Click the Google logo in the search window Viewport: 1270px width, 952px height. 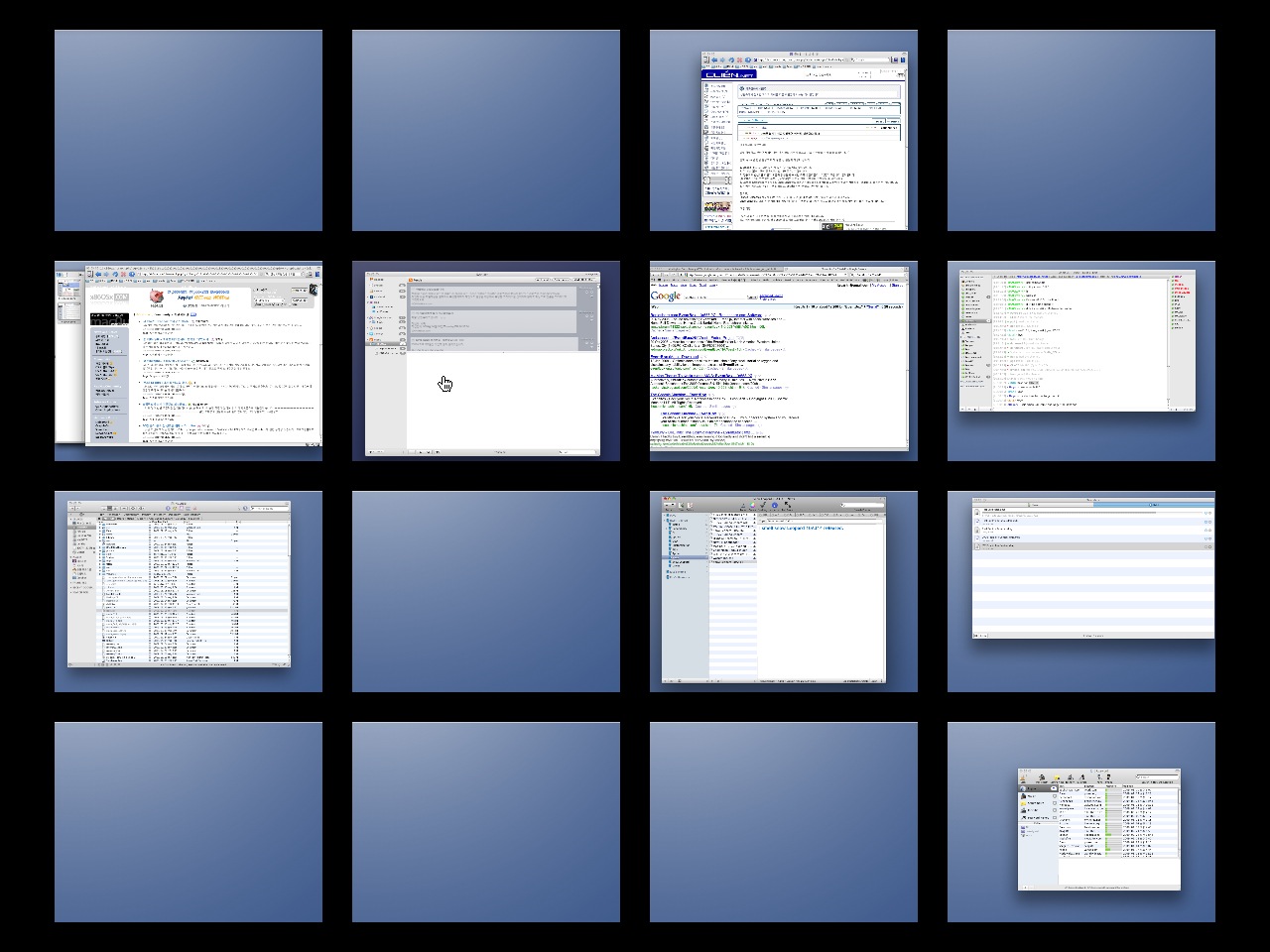pyautogui.click(x=666, y=296)
